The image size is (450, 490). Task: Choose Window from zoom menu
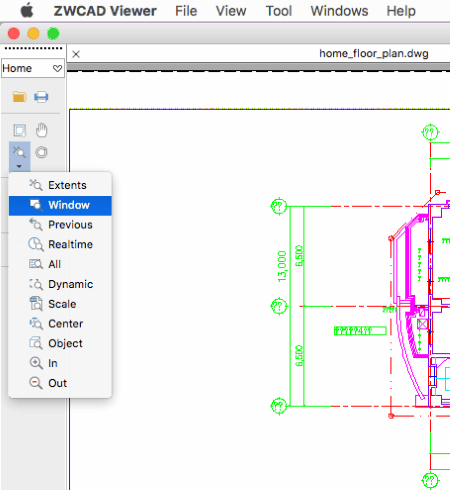pos(60,205)
